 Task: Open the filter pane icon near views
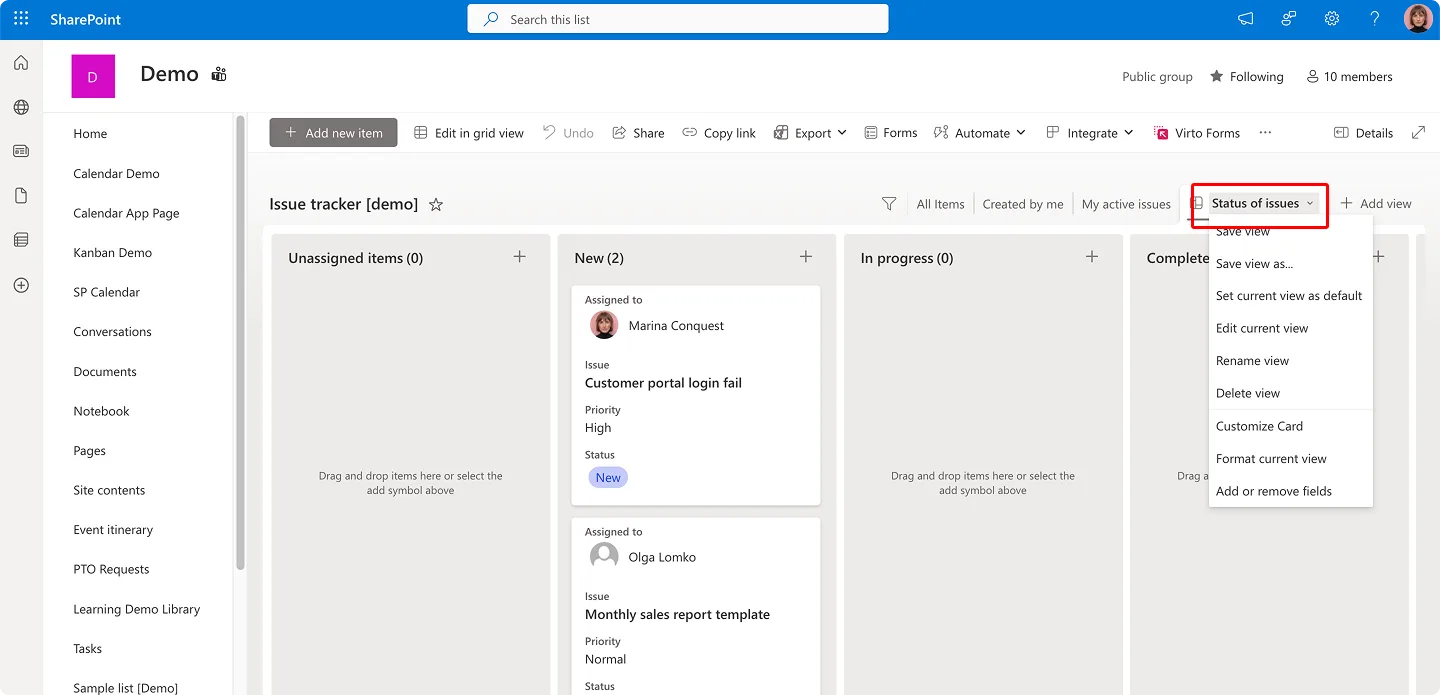point(888,203)
